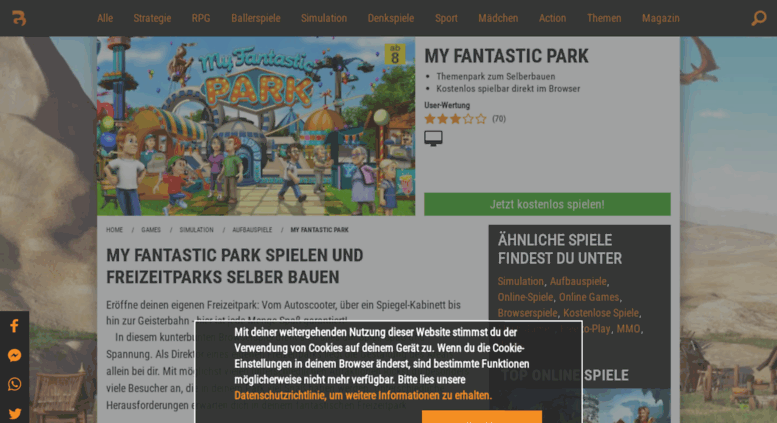This screenshot has width=777, height=423.
Task: Open the Ballerspiele menu item
Action: pyautogui.click(x=256, y=18)
